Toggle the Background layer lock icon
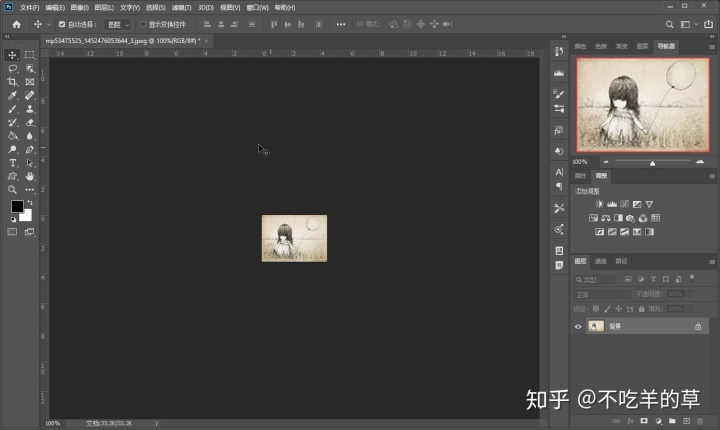The image size is (720, 430). pyautogui.click(x=698, y=327)
